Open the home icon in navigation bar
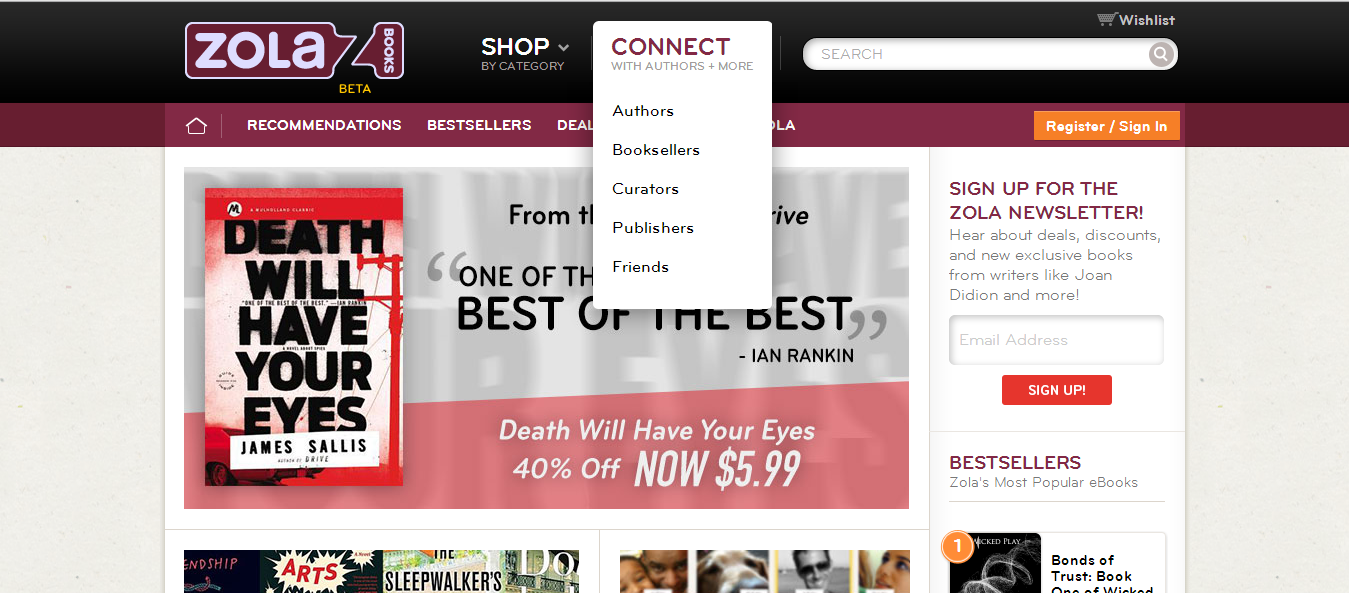 (196, 126)
